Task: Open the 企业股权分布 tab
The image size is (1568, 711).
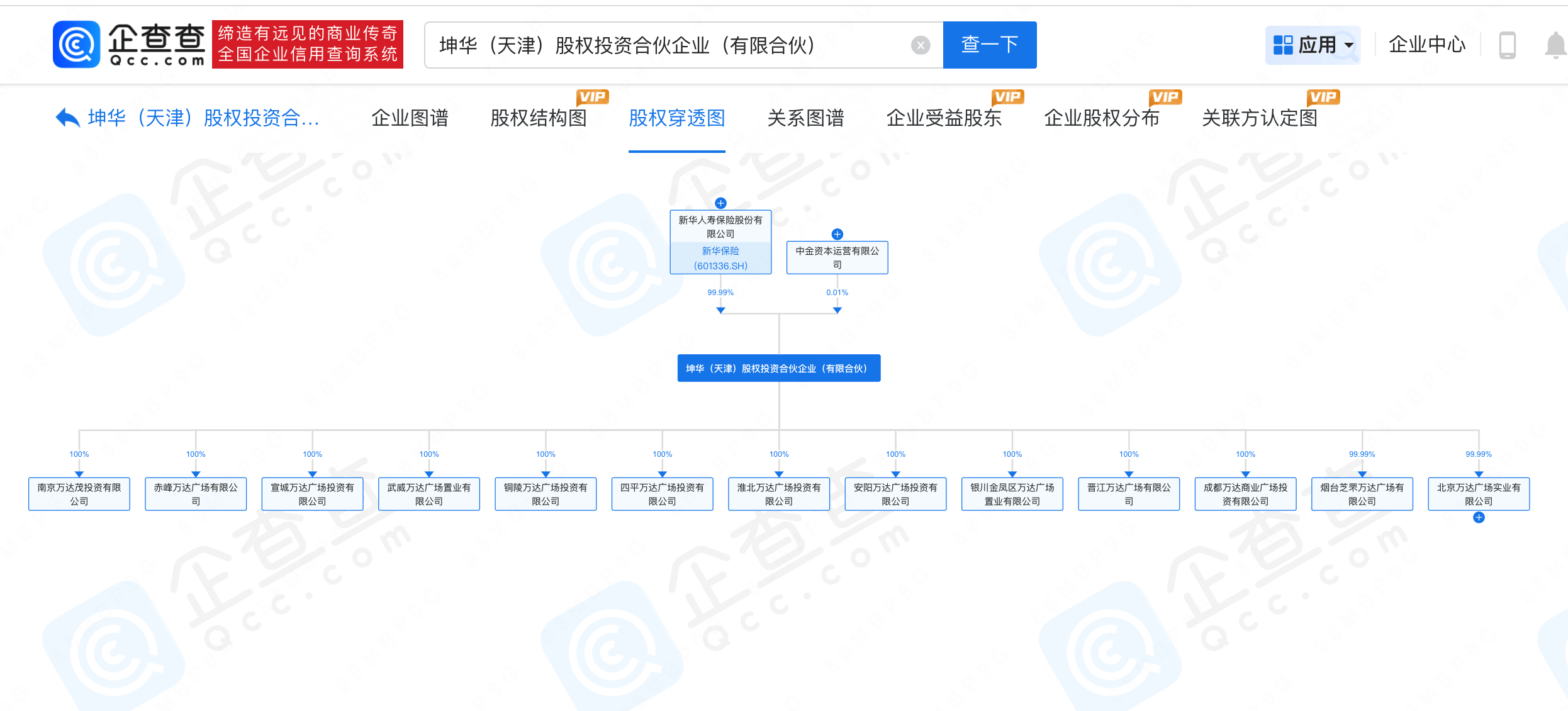Action: pos(1102,118)
